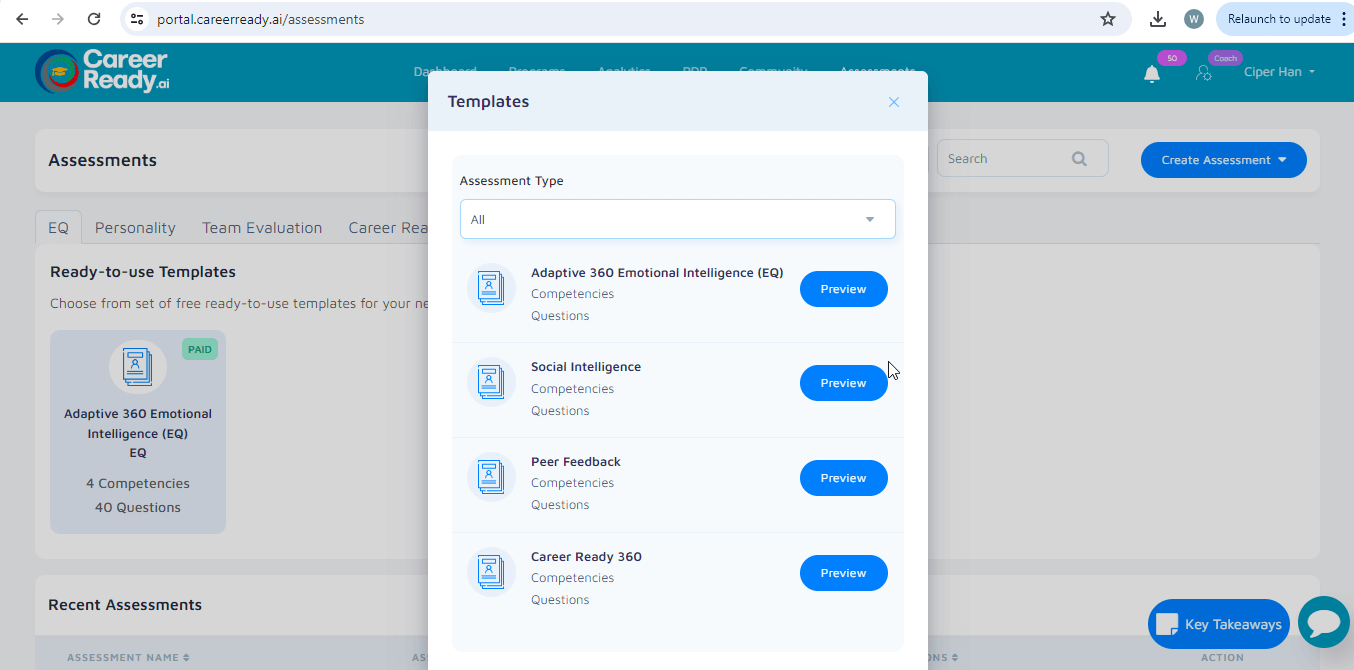Click the notification bell icon
The image size is (1354, 670).
click(1152, 73)
